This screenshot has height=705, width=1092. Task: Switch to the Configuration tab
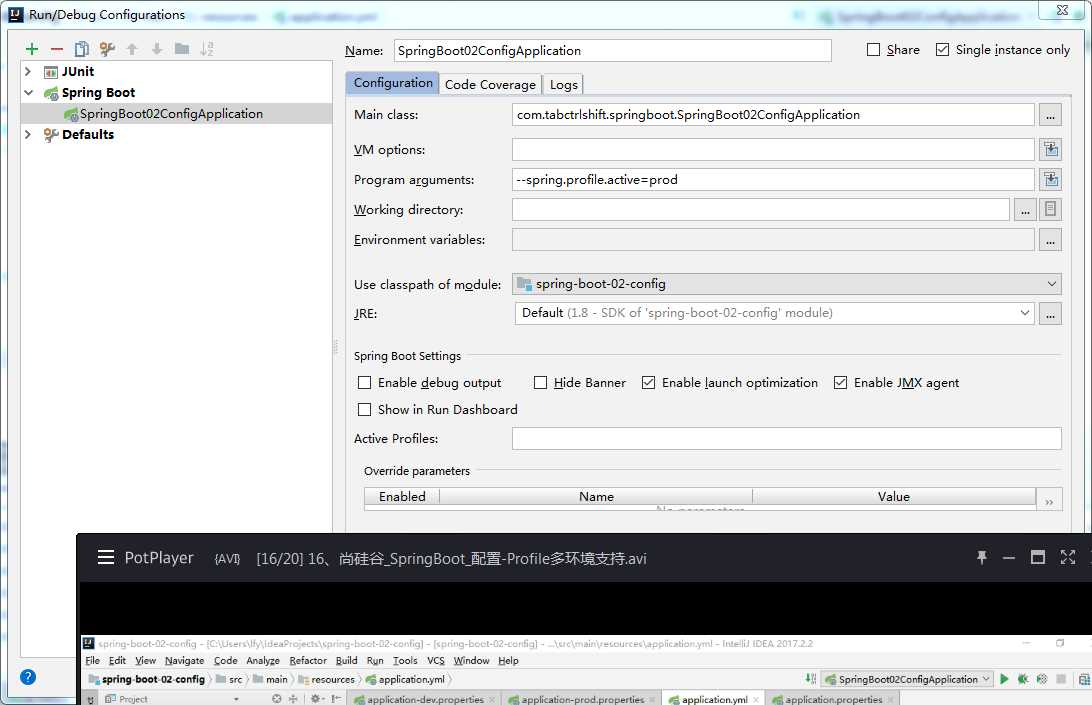click(393, 83)
